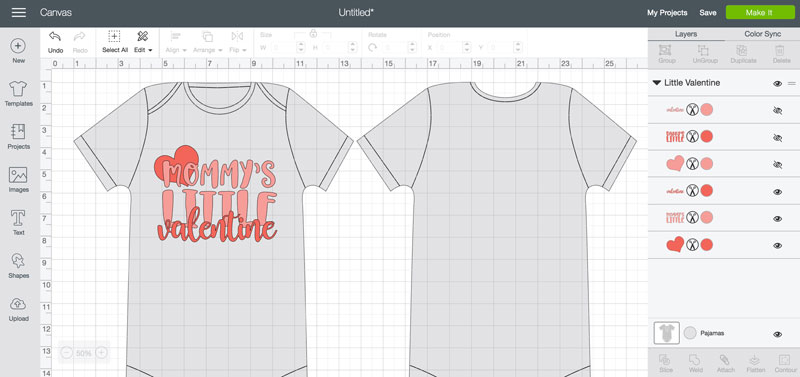Open the Images library
This screenshot has height=377, width=800.
point(18,180)
